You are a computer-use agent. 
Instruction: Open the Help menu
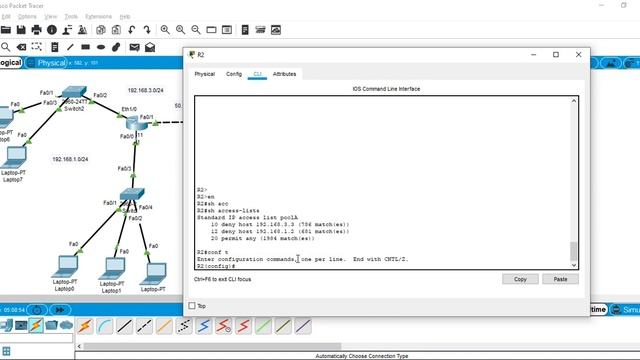tap(125, 16)
